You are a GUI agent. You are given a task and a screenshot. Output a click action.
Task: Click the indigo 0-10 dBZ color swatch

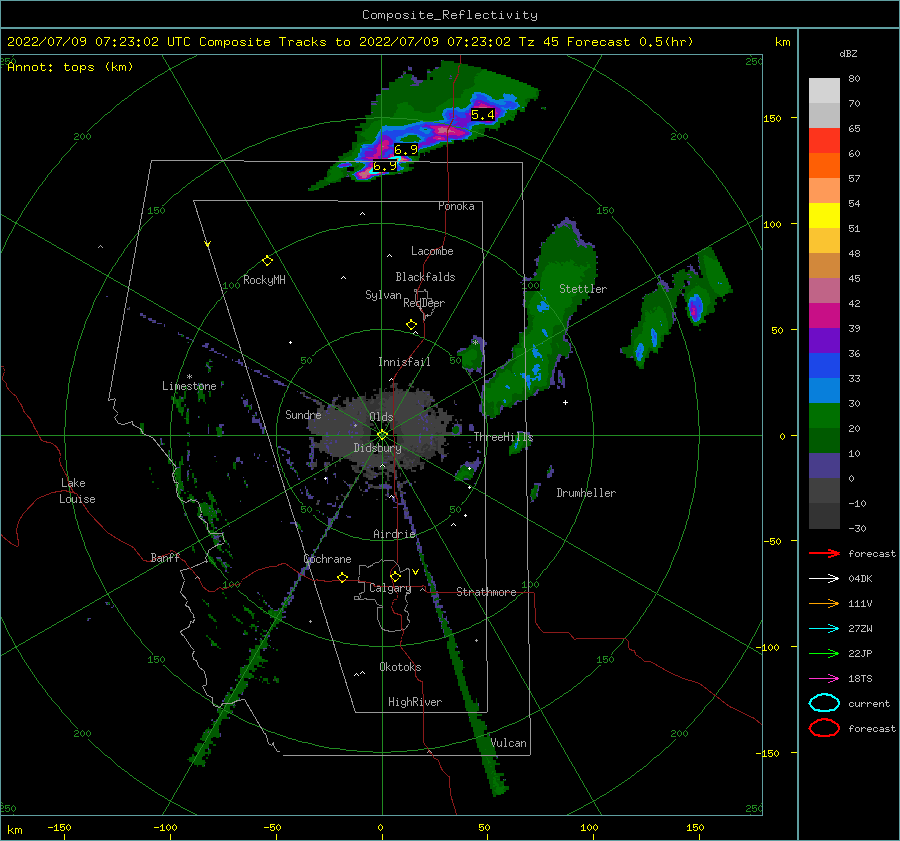point(824,466)
